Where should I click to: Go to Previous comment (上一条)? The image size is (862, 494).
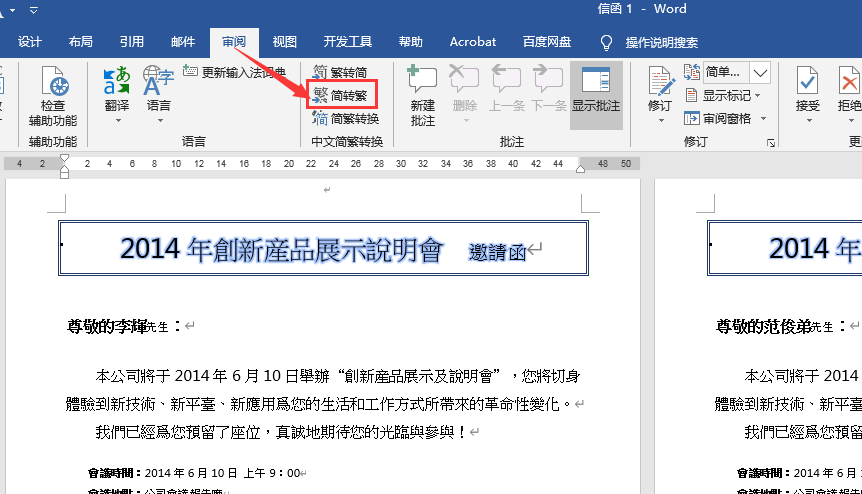[x=506, y=89]
